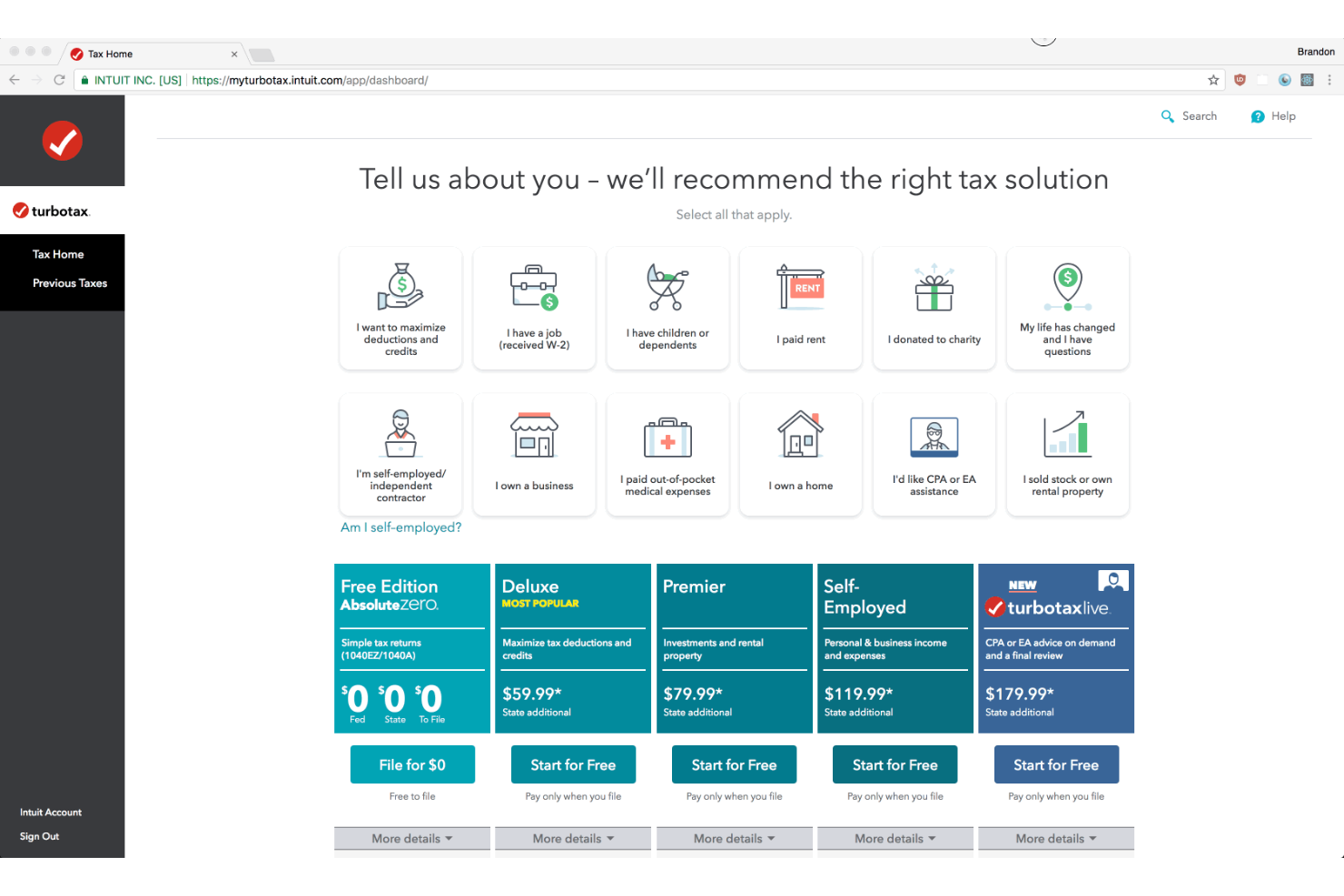Click the self-employed contractor person icon
The width and height of the screenshot is (1344, 896).
(x=400, y=433)
